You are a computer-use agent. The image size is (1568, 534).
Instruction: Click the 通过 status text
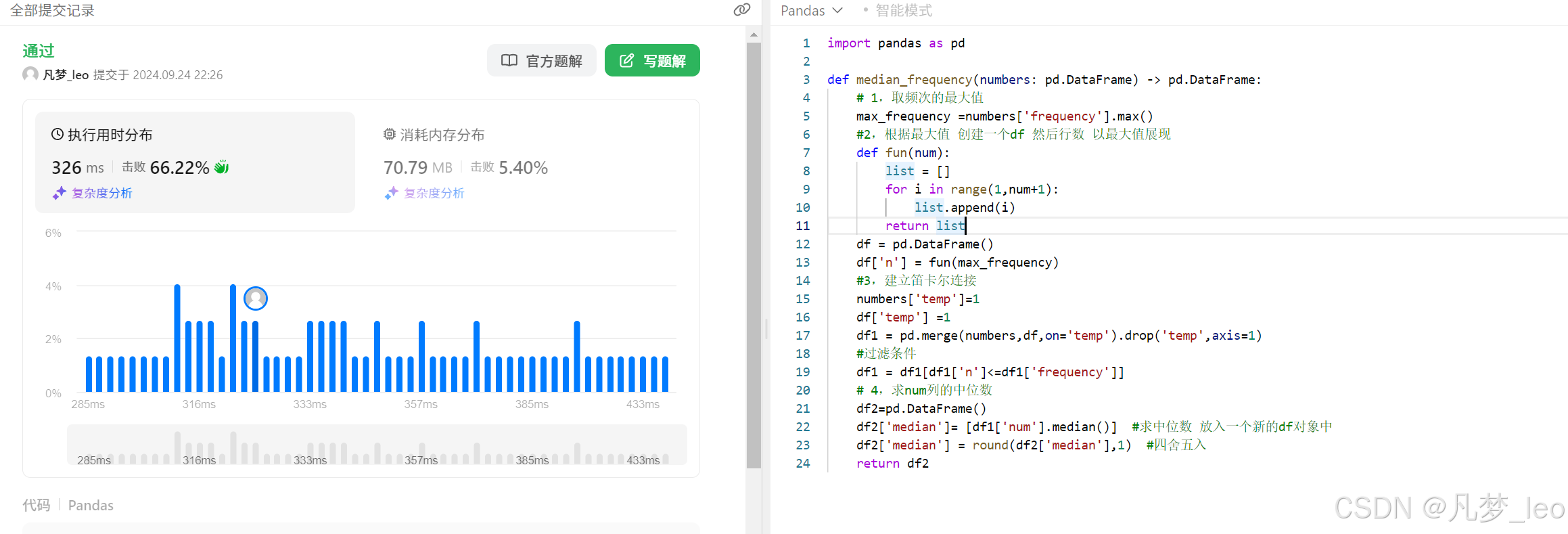[38, 51]
